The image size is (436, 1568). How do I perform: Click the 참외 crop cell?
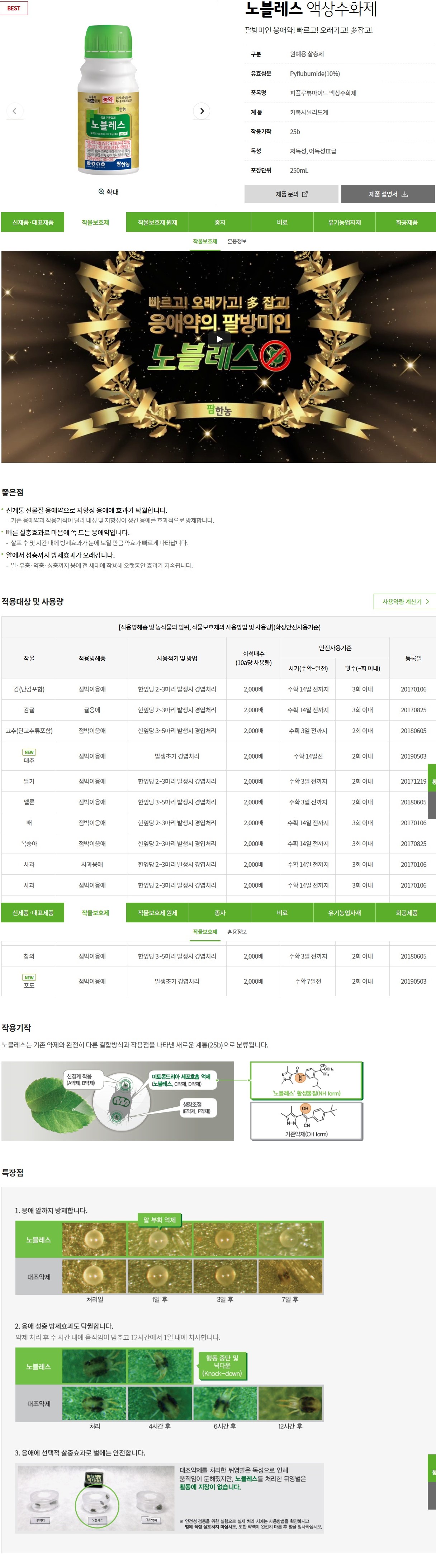point(29,956)
